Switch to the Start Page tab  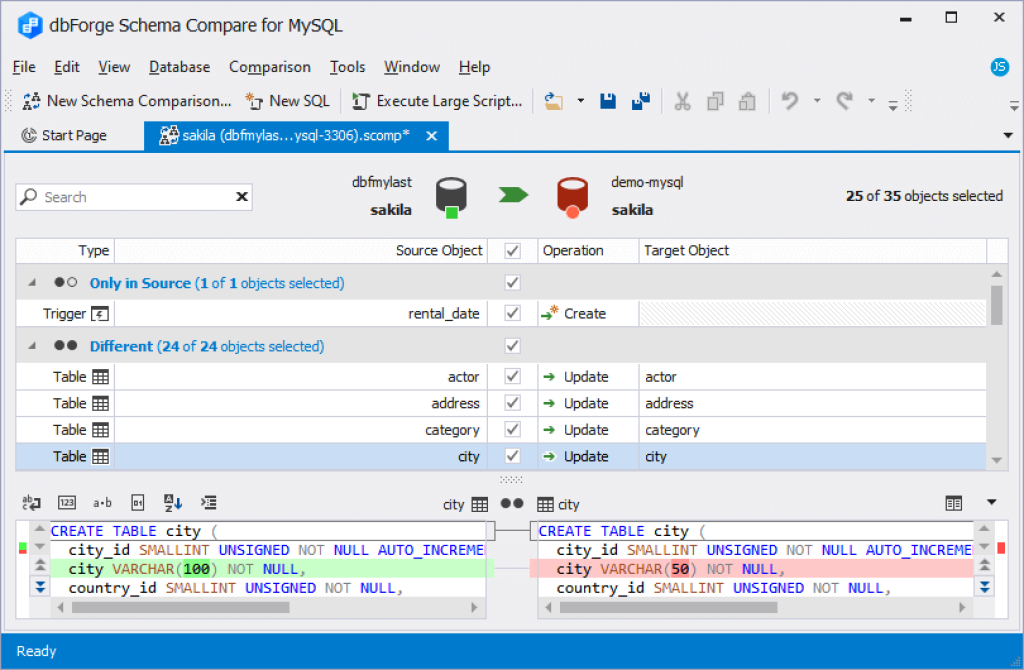pos(64,135)
